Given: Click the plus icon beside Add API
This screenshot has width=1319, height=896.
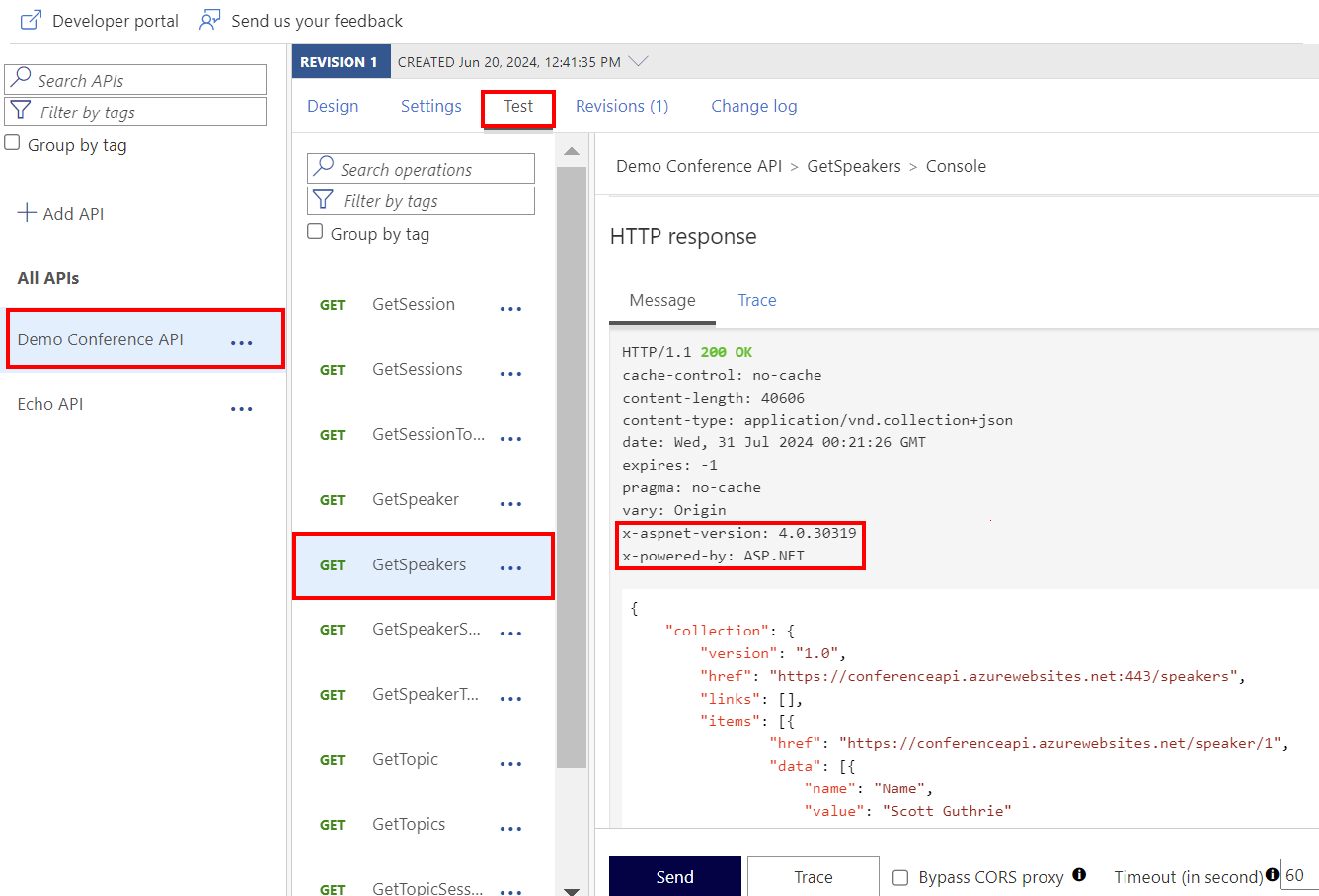Looking at the screenshot, I should (x=27, y=213).
